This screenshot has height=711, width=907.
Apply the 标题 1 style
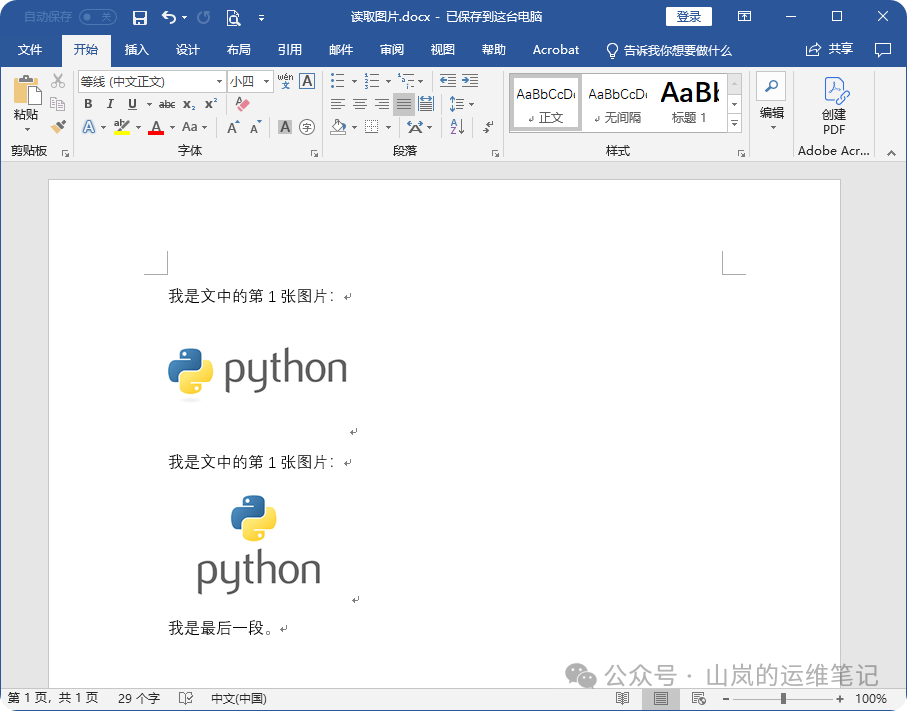689,104
